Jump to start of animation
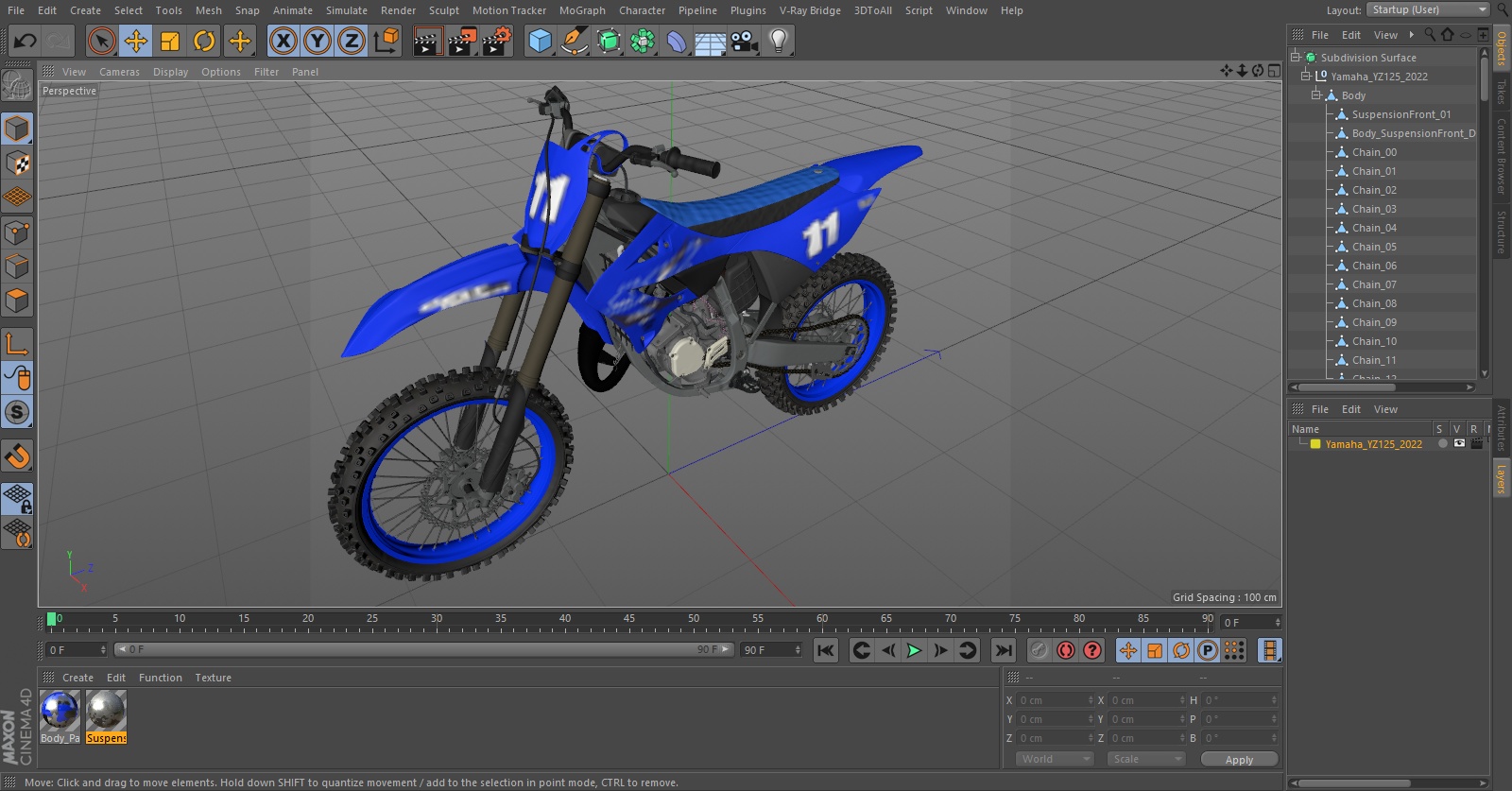This screenshot has height=791, width=1512. (x=826, y=650)
